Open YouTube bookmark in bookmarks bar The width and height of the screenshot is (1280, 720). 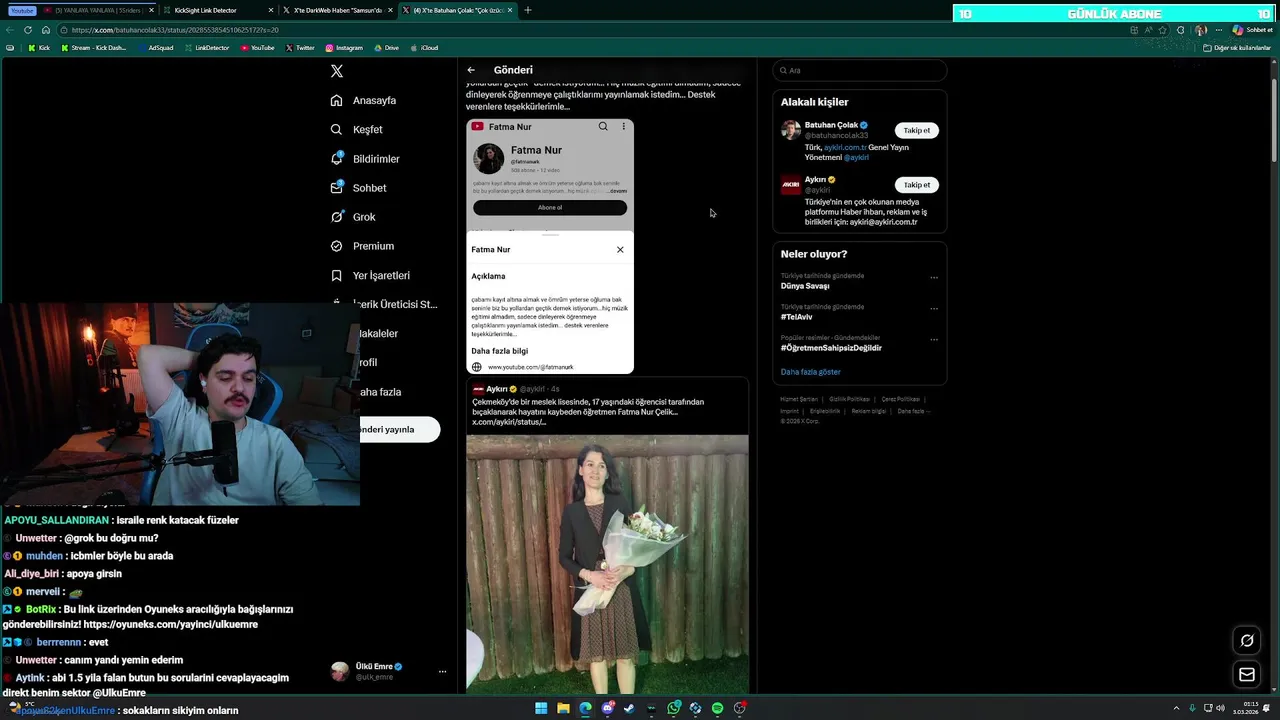click(257, 48)
